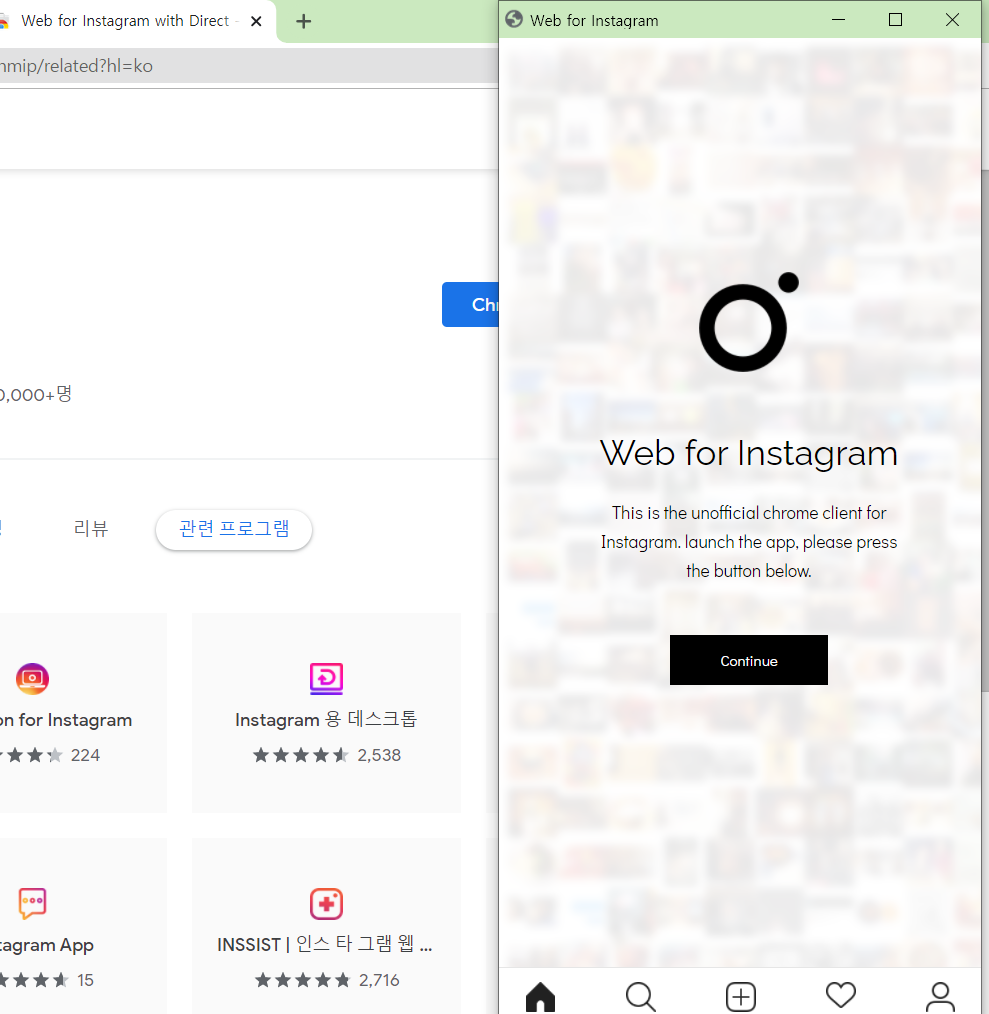Viewport: 989px width, 1014px height.
Task: Open a new Chrome tab
Action: (303, 21)
